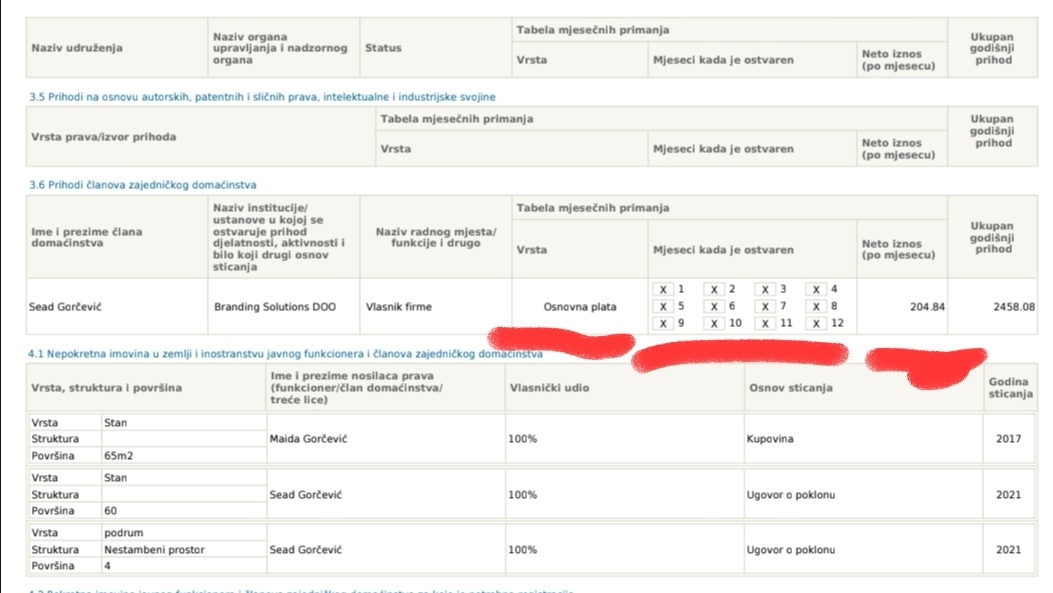Image resolution: width=1053 pixels, height=593 pixels.
Task: Select the Status column header
Action: (383, 48)
